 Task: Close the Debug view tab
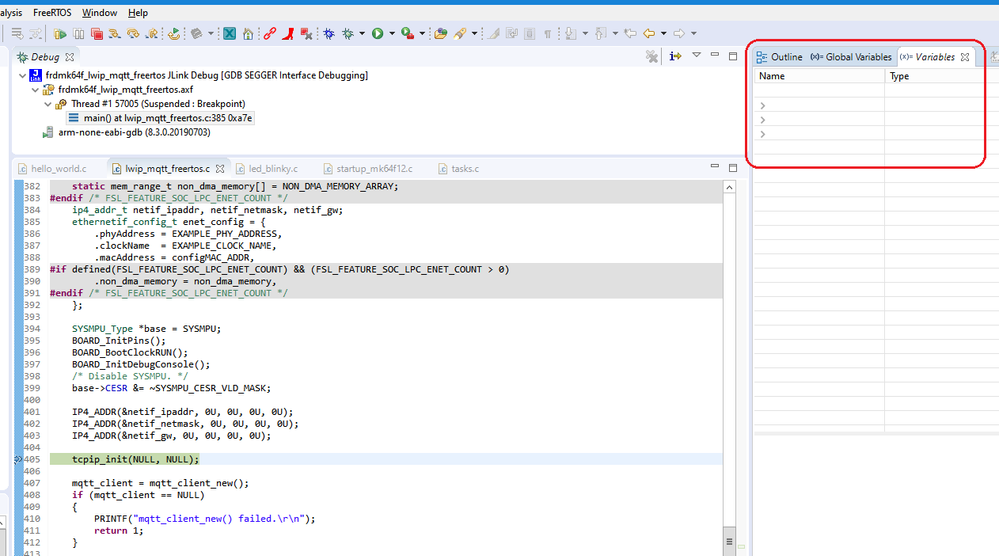click(69, 57)
